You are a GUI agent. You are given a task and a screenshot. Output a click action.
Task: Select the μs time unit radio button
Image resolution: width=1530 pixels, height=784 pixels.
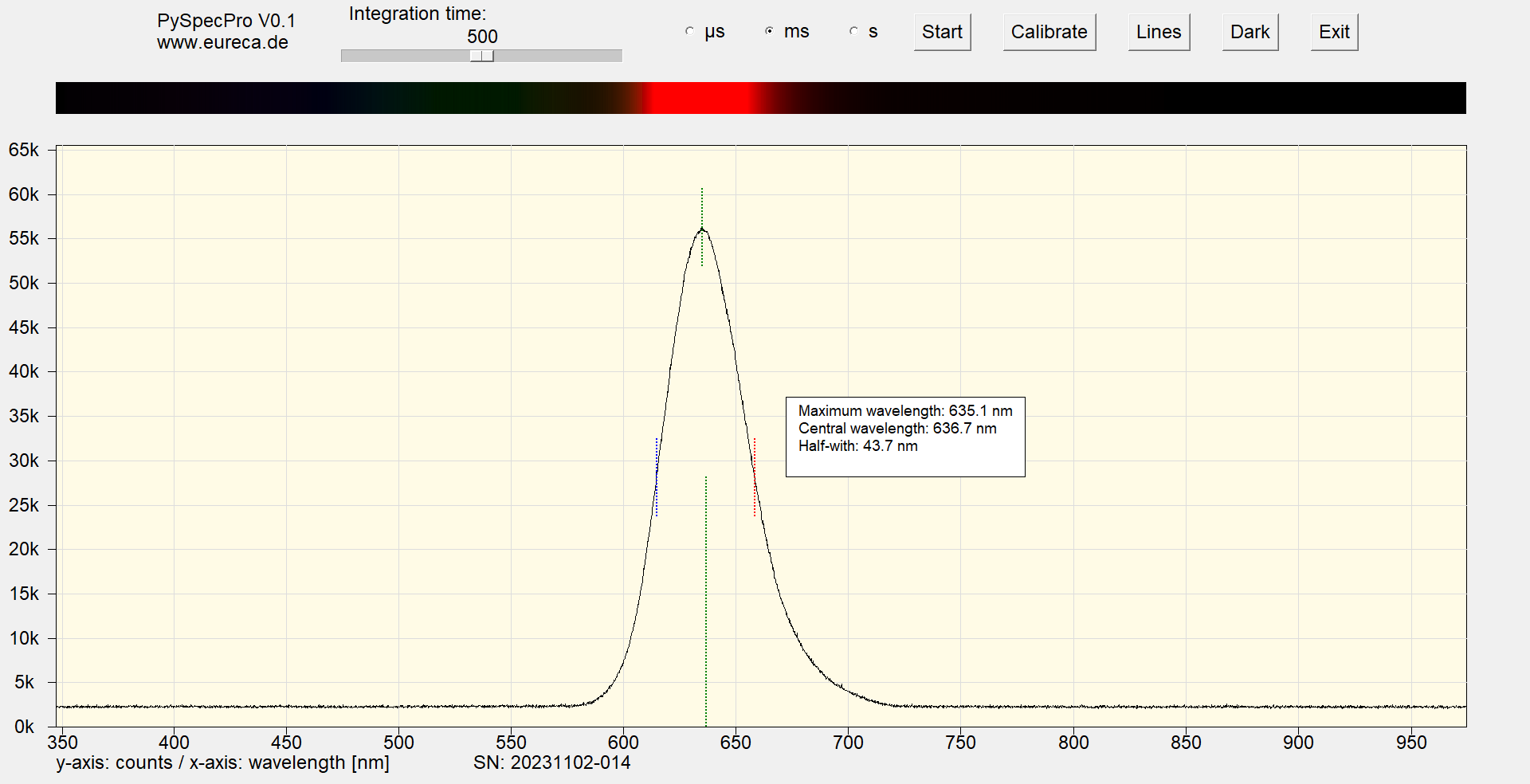[690, 32]
